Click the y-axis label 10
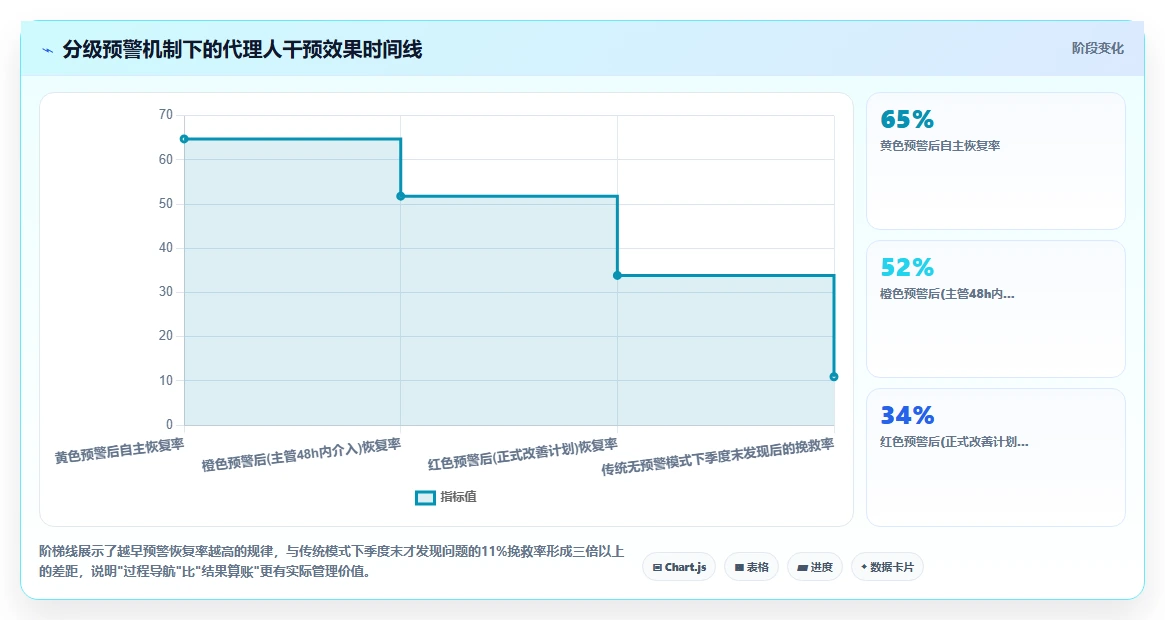This screenshot has height=620, width=1165. pyautogui.click(x=166, y=381)
